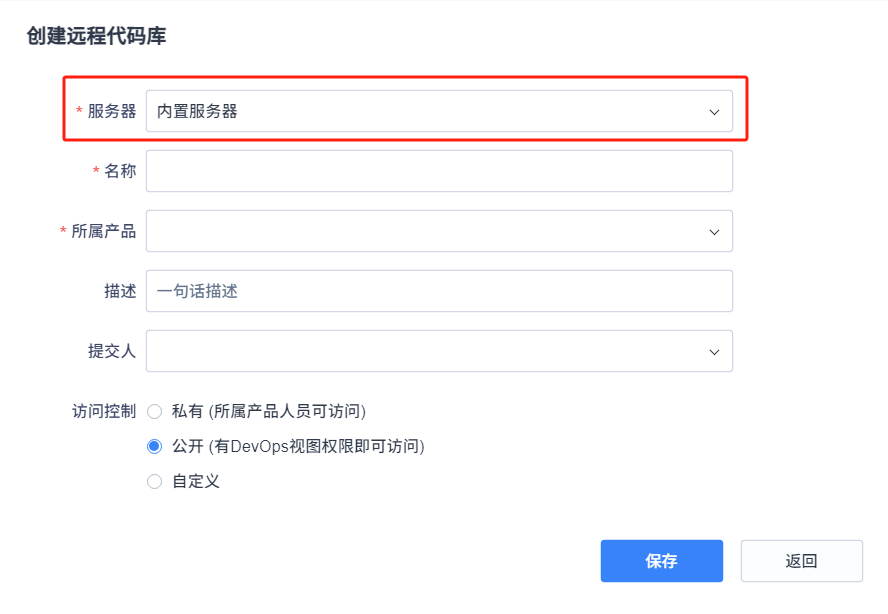The image size is (888, 614).
Task: Click the 返回 button
Action: 801,561
